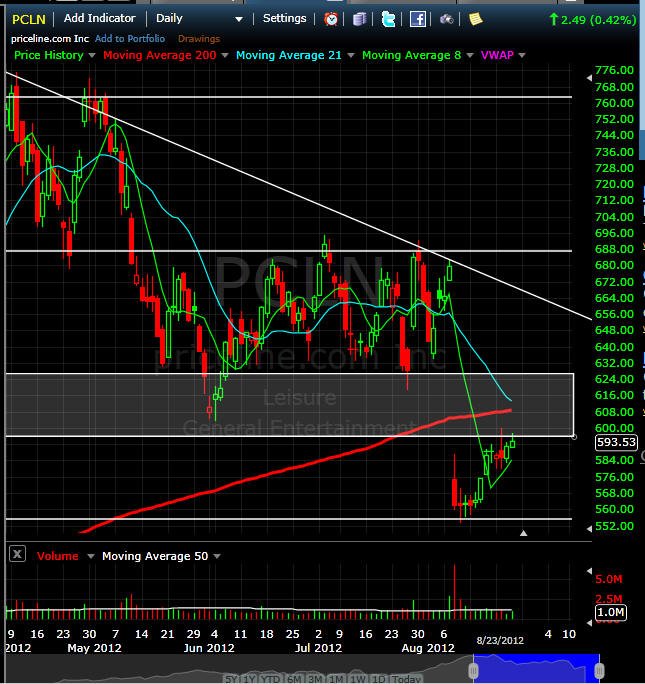This screenshot has height=684, width=645.
Task: Set range to YTD
Action: (x=270, y=679)
